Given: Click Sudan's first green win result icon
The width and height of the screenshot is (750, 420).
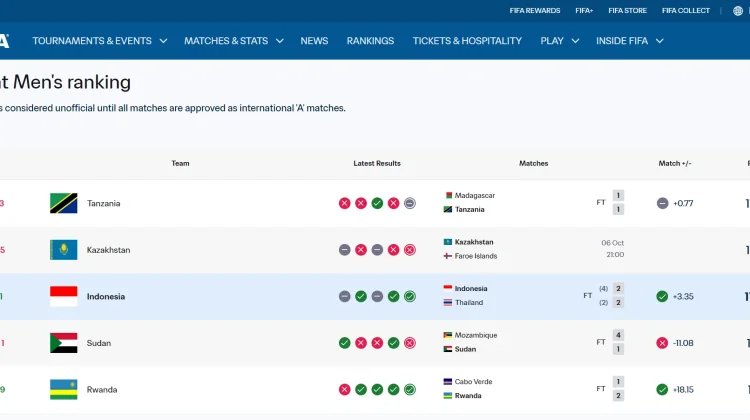Looking at the screenshot, I should coord(344,343).
